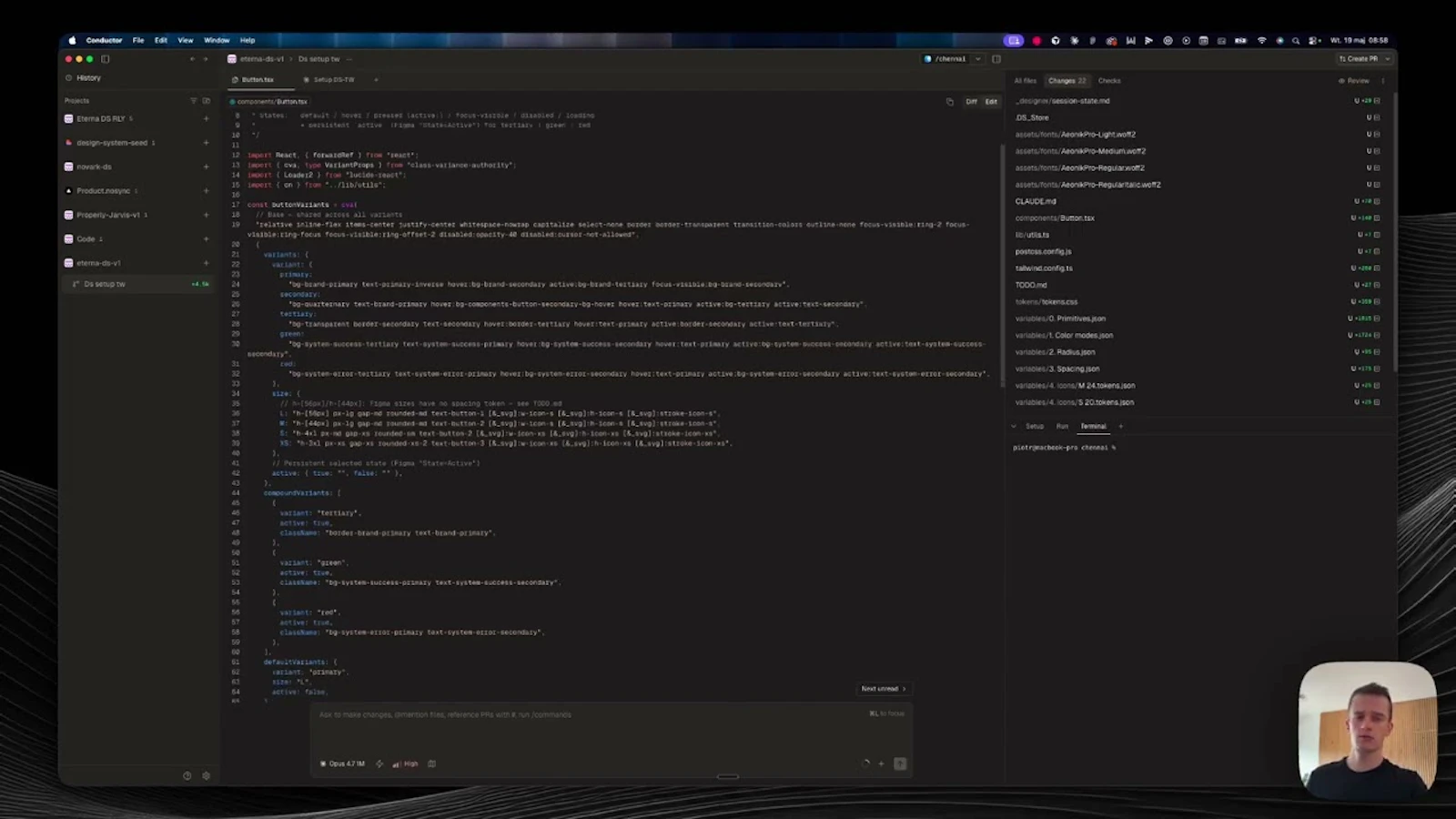Add a workspace to Product.nosync
The height and width of the screenshot is (819, 1456).
click(206, 191)
